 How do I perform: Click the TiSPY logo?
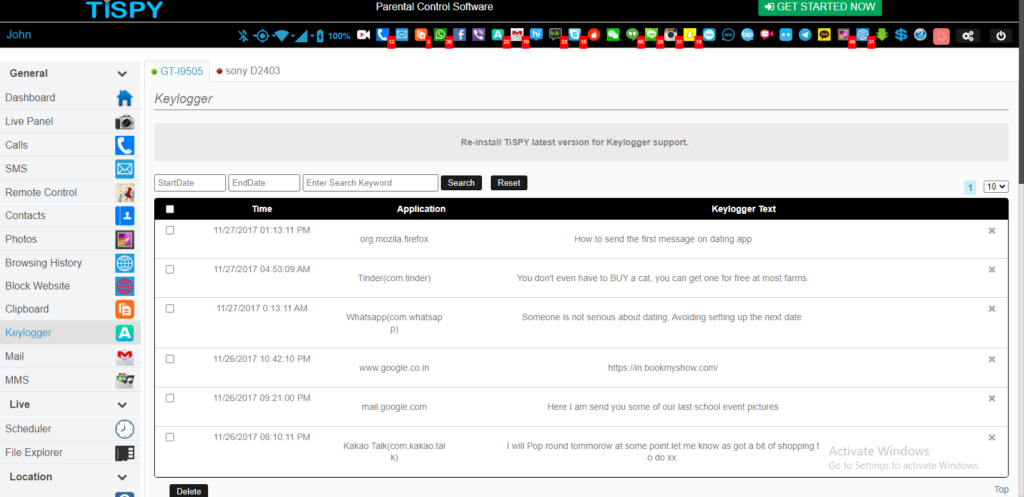click(x=124, y=8)
